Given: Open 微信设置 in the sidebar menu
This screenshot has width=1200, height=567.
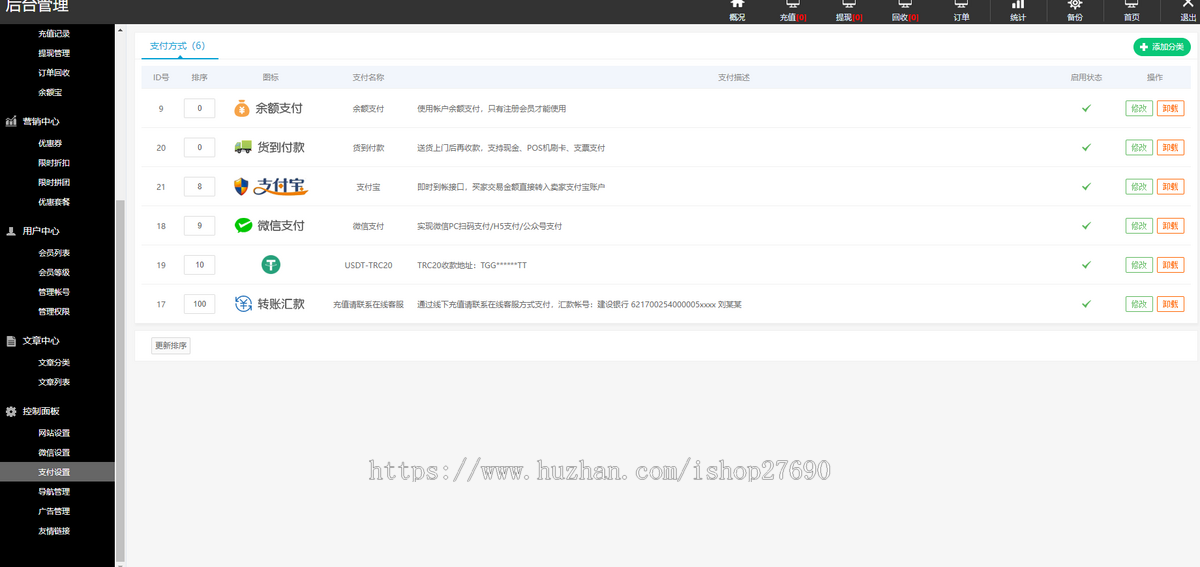Looking at the screenshot, I should (x=54, y=452).
